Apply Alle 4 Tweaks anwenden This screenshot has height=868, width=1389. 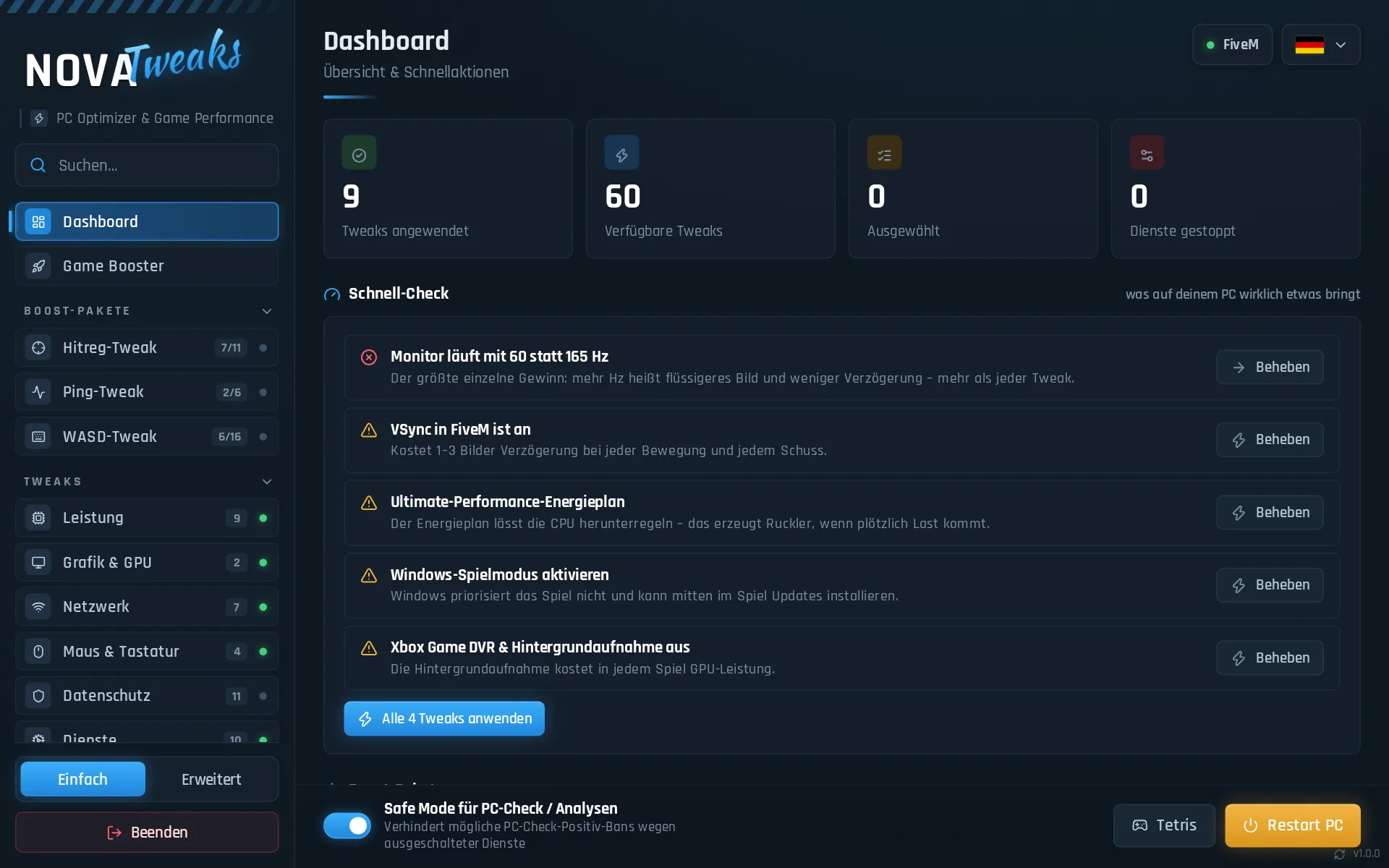pos(444,718)
